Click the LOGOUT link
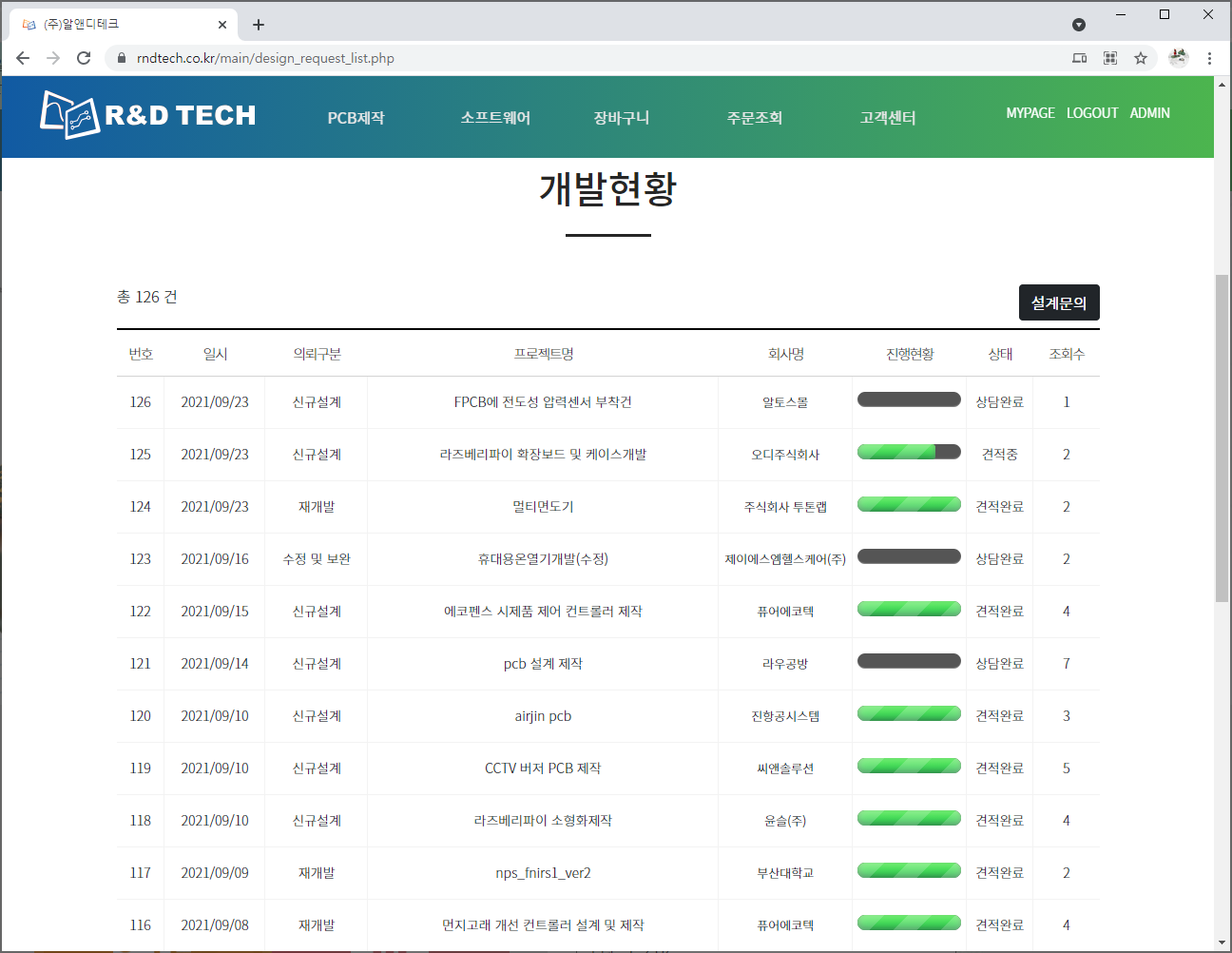The height and width of the screenshot is (953, 1232). pos(1091,113)
